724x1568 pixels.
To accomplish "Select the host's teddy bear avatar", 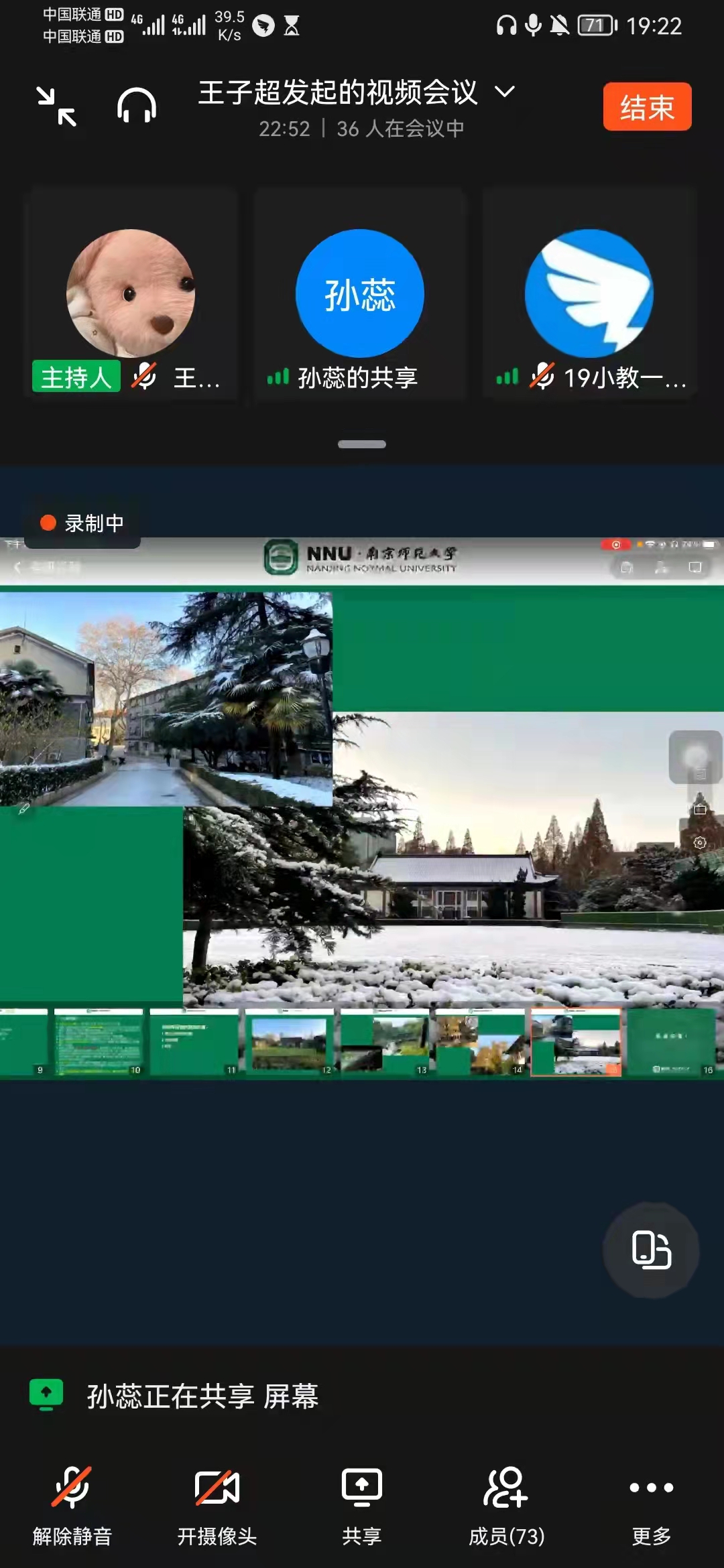I will (x=131, y=293).
